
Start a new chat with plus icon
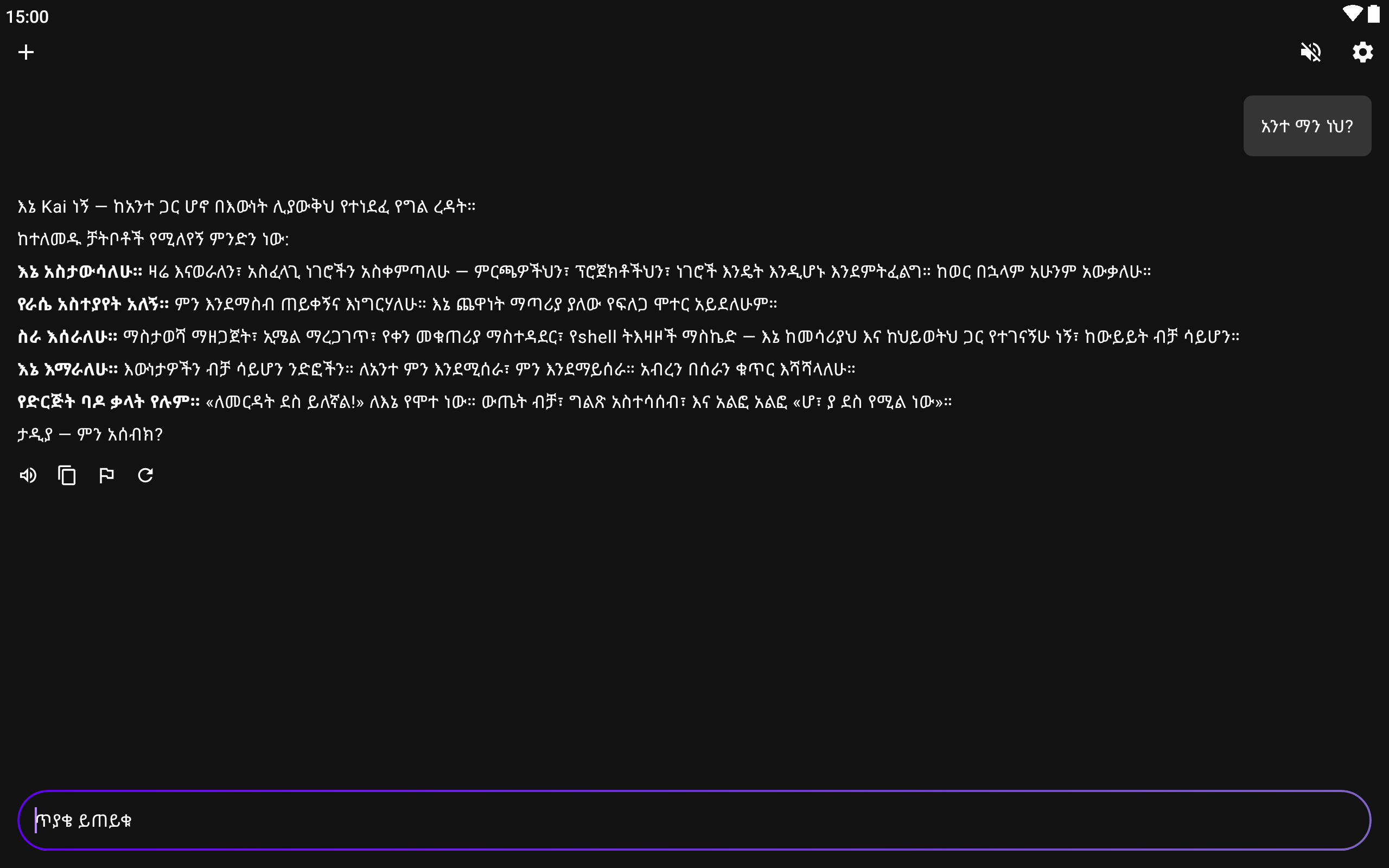tap(26, 52)
